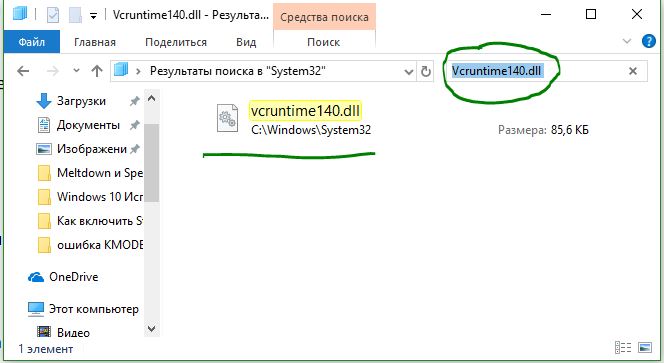664x363 pixels.
Task: Minimize the File Explorer window
Action: 546,14
